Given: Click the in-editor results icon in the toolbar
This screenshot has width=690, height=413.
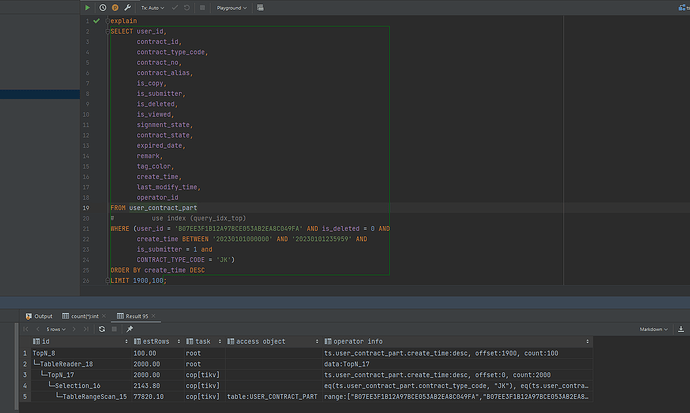Looking at the screenshot, I should 261,7.
